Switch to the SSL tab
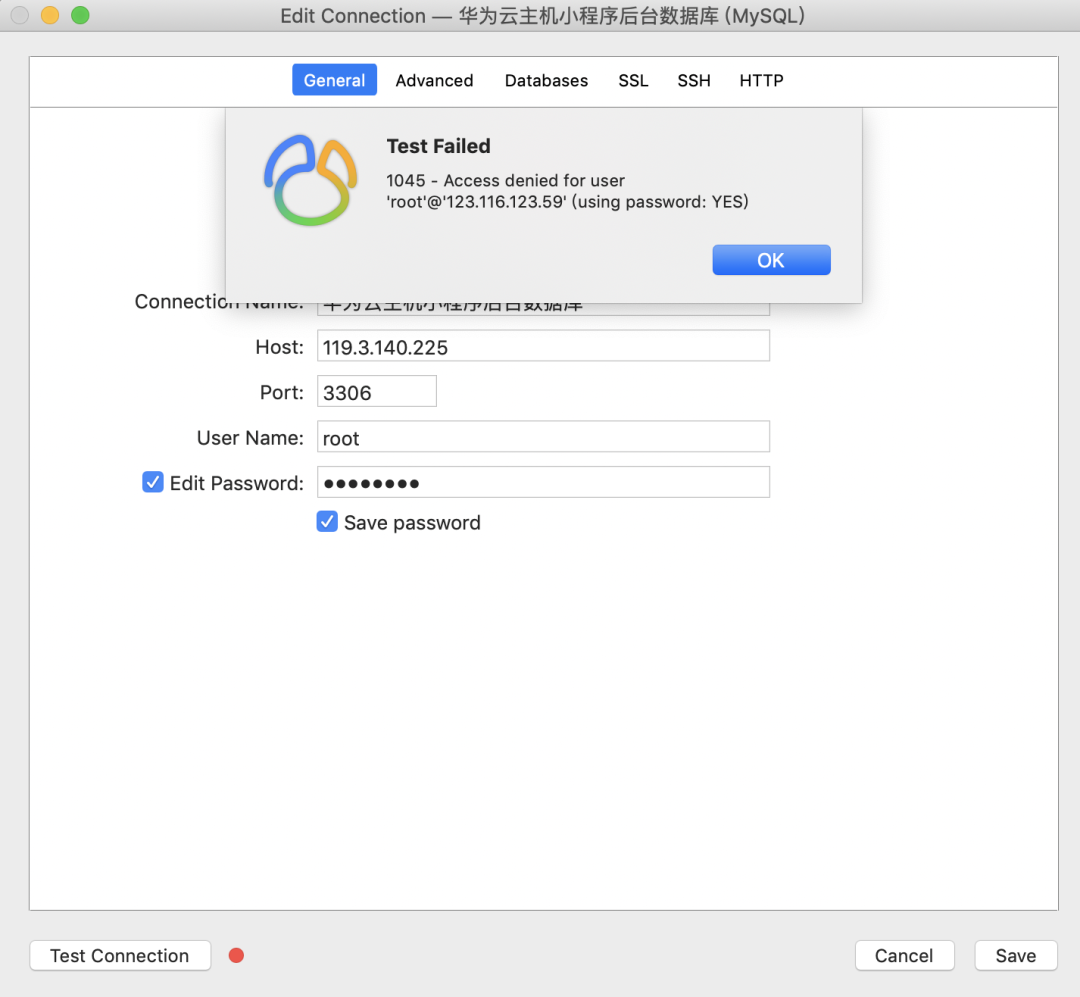The height and width of the screenshot is (997, 1080). pyautogui.click(x=633, y=80)
